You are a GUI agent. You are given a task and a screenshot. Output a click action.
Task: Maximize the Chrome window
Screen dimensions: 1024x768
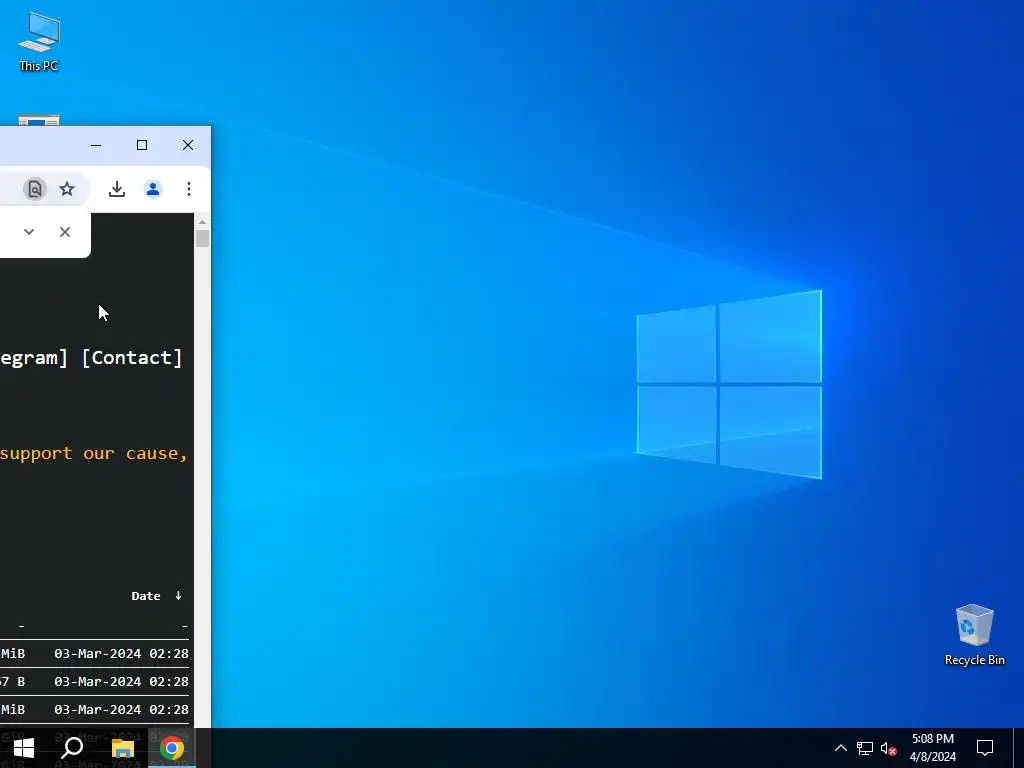(142, 145)
